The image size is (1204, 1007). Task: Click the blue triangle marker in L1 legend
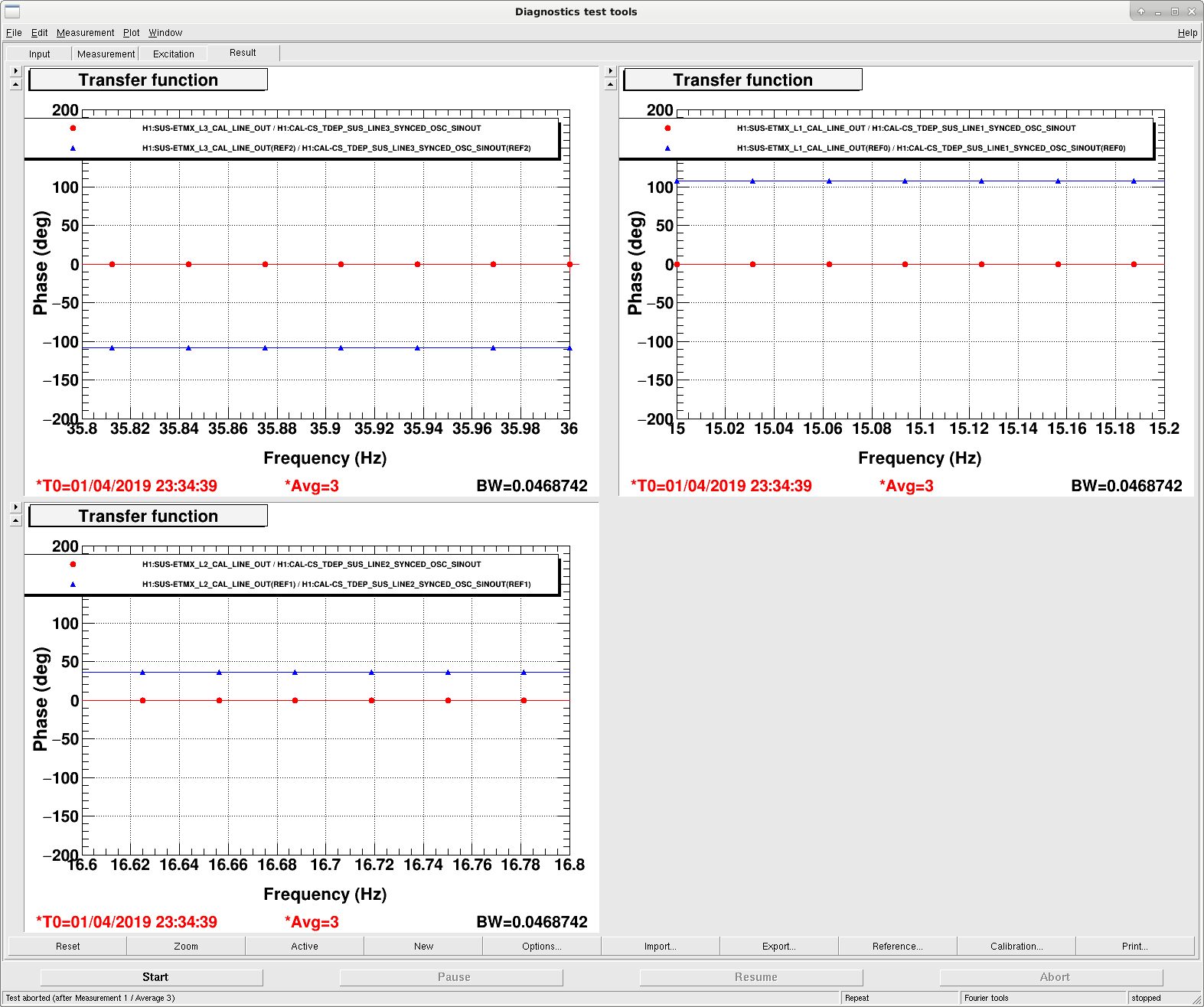click(x=667, y=148)
